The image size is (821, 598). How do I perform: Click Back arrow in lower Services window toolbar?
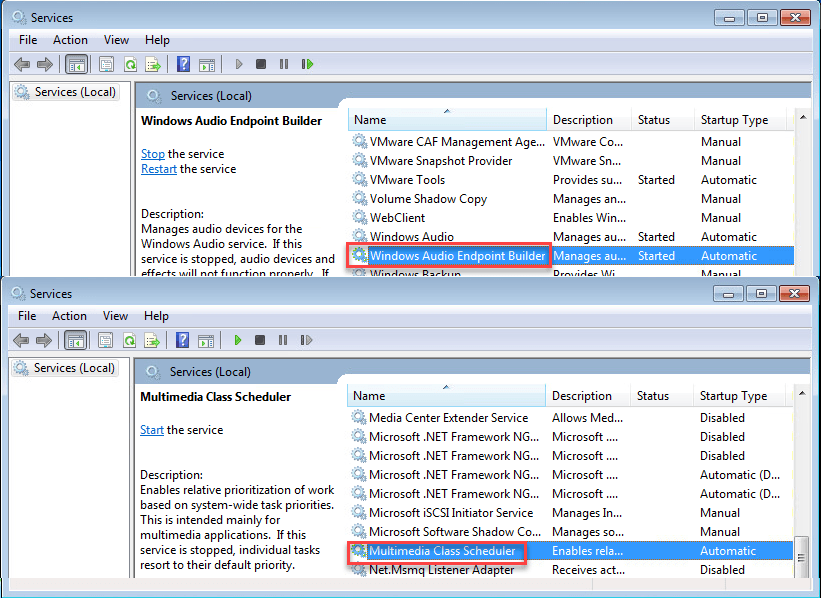pos(21,340)
